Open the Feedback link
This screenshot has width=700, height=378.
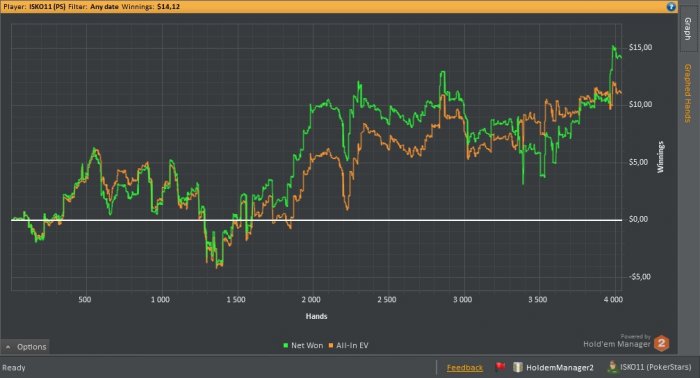pos(465,368)
